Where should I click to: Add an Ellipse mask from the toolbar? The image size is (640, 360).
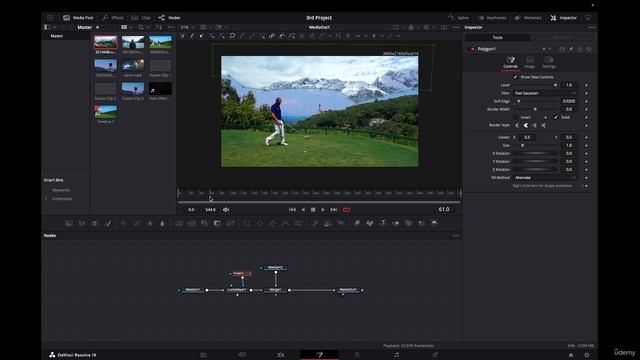tap(260, 223)
